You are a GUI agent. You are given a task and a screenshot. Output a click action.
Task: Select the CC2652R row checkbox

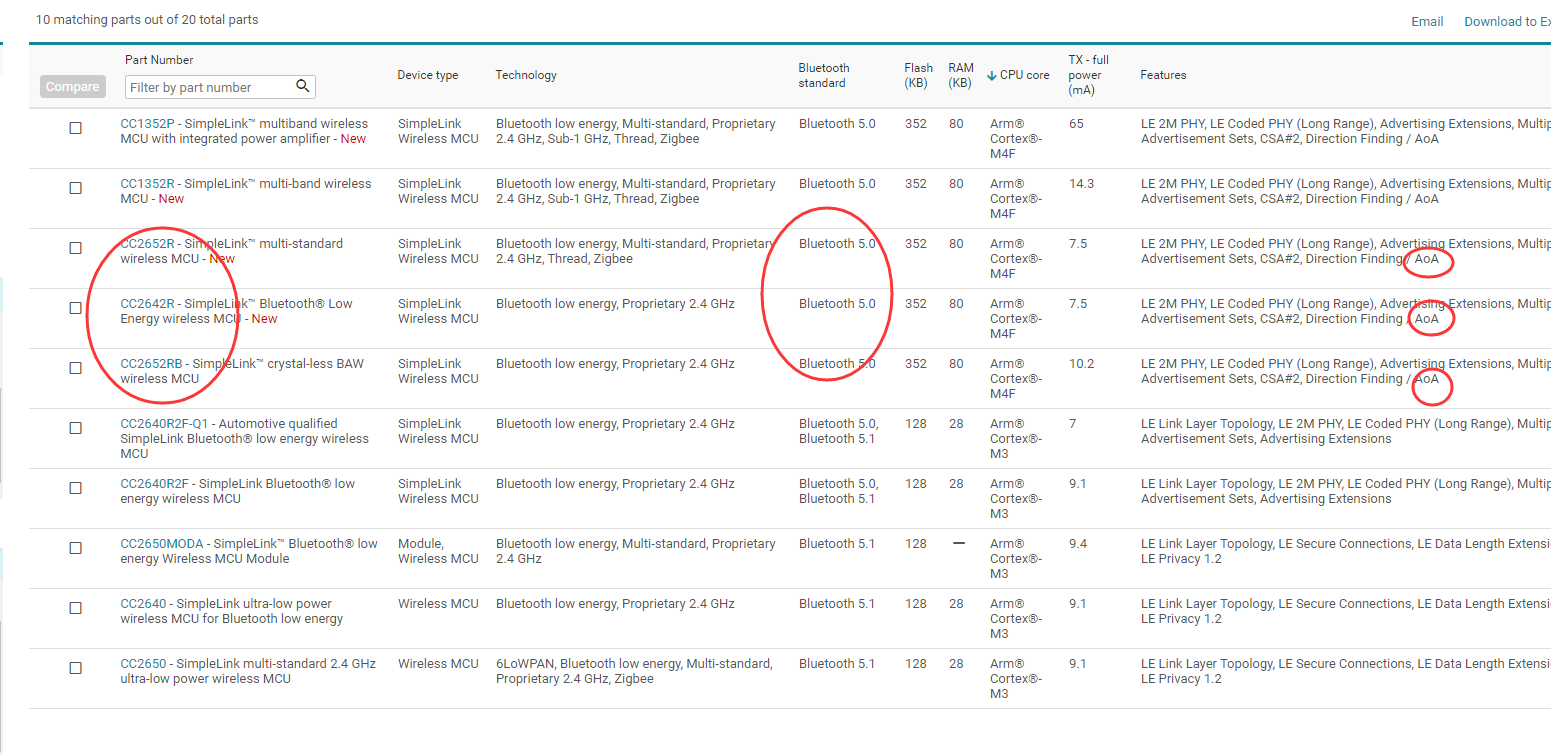(x=75, y=248)
